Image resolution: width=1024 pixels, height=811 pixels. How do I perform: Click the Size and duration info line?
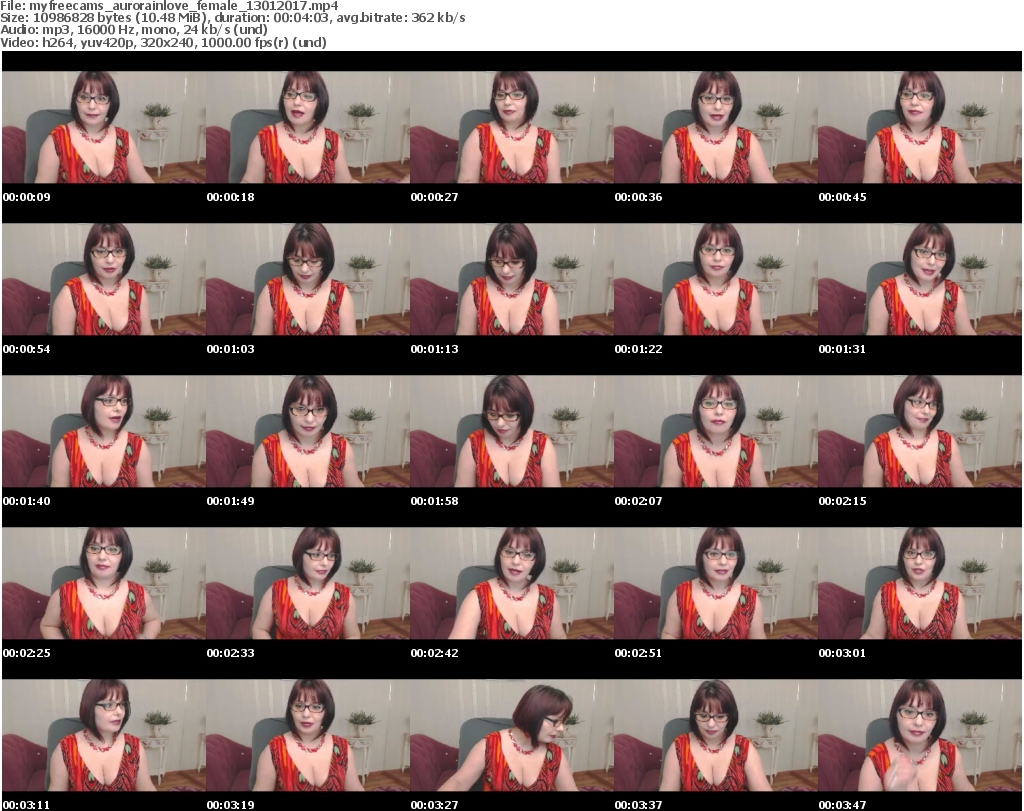(232, 18)
